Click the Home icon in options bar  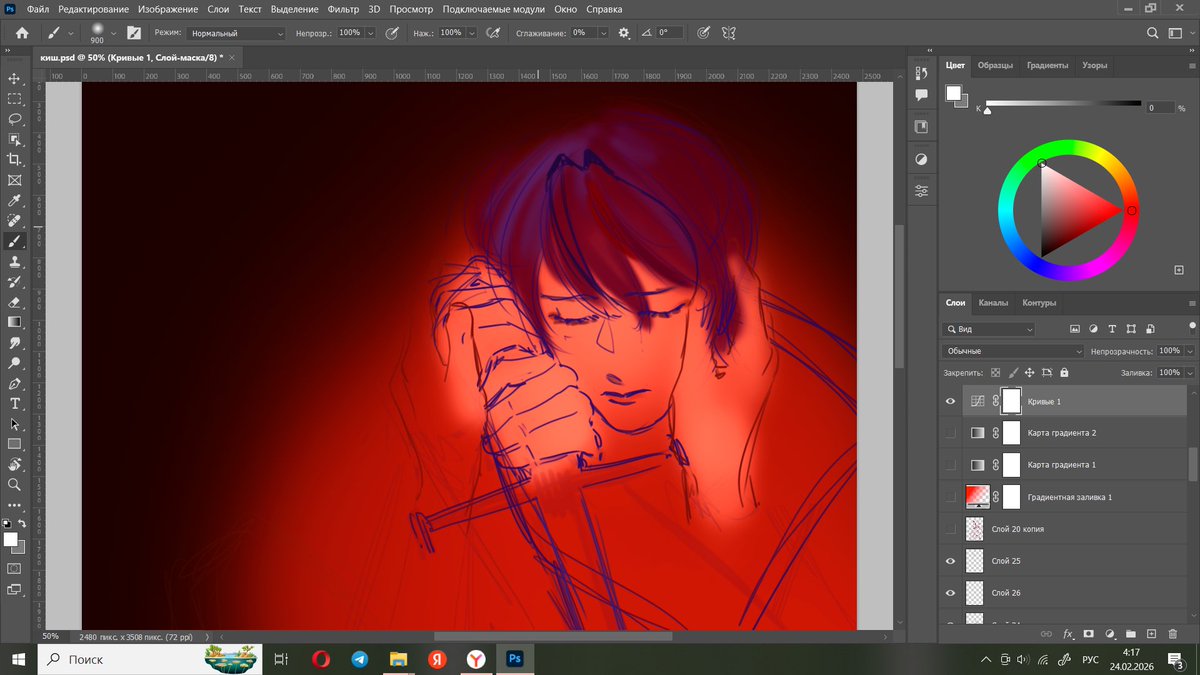(22, 32)
